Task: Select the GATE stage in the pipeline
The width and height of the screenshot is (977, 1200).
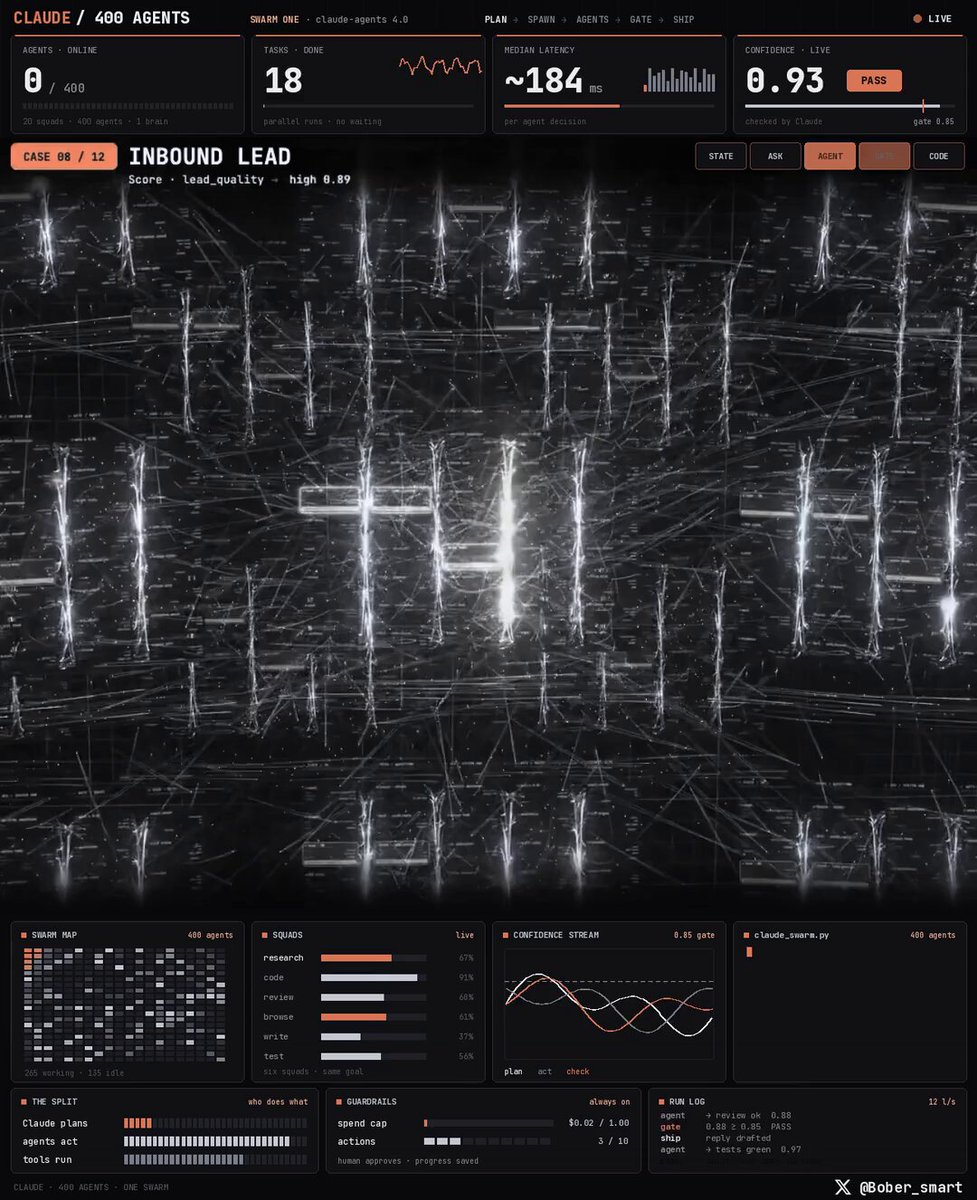Action: pyautogui.click(x=640, y=20)
